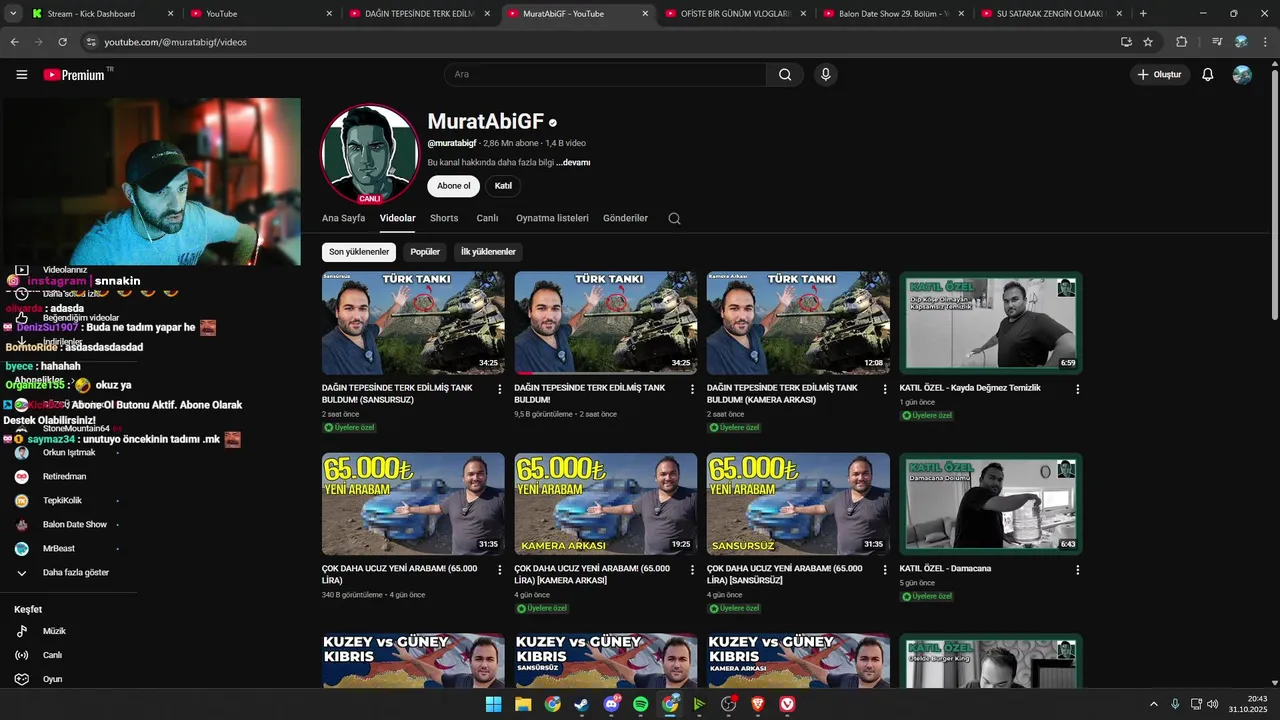The height and width of the screenshot is (720, 1280).
Task: Open MuratAbiGF live channel avatar
Action: pos(369,152)
